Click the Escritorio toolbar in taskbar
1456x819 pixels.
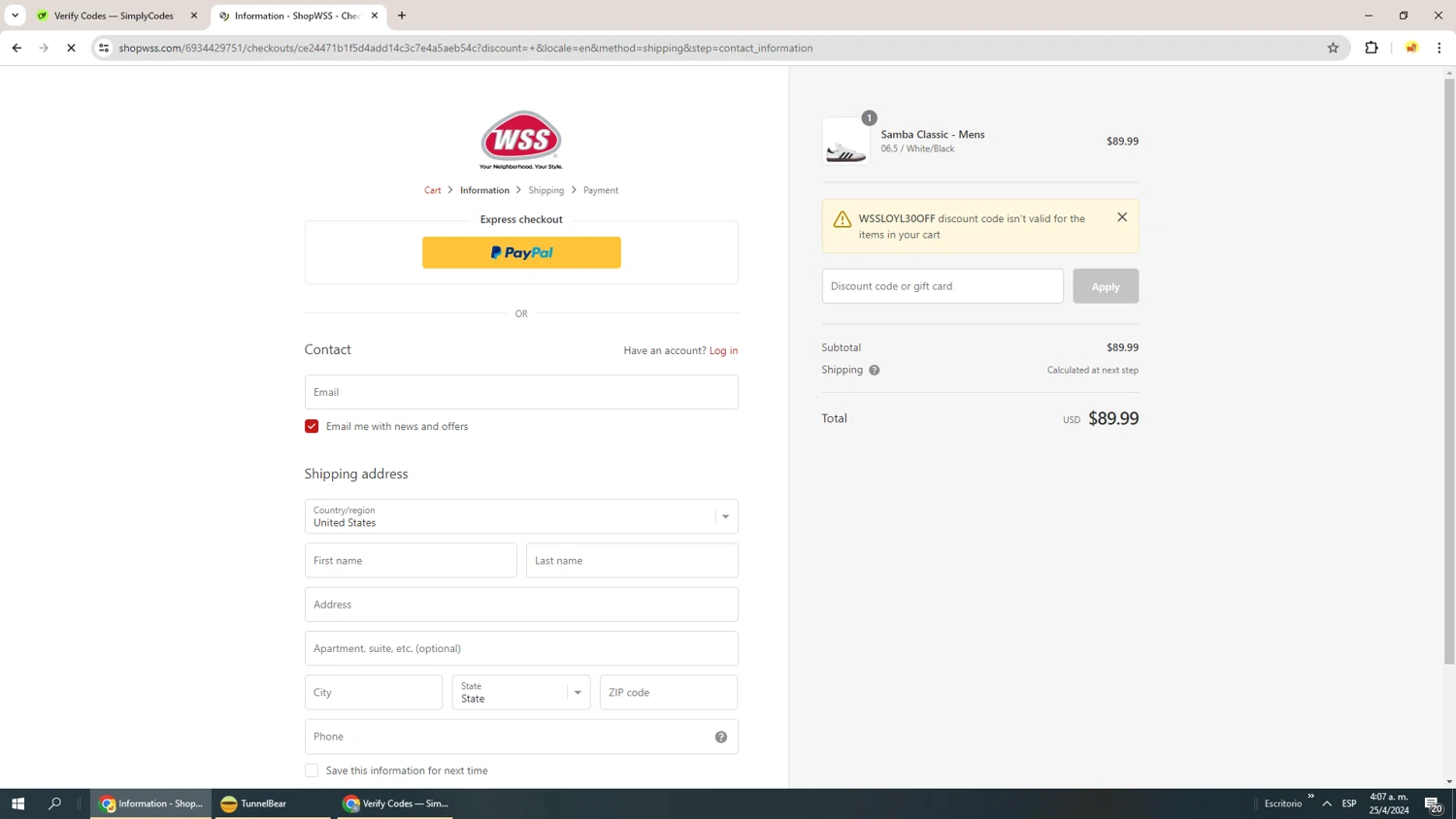pos(1283,803)
